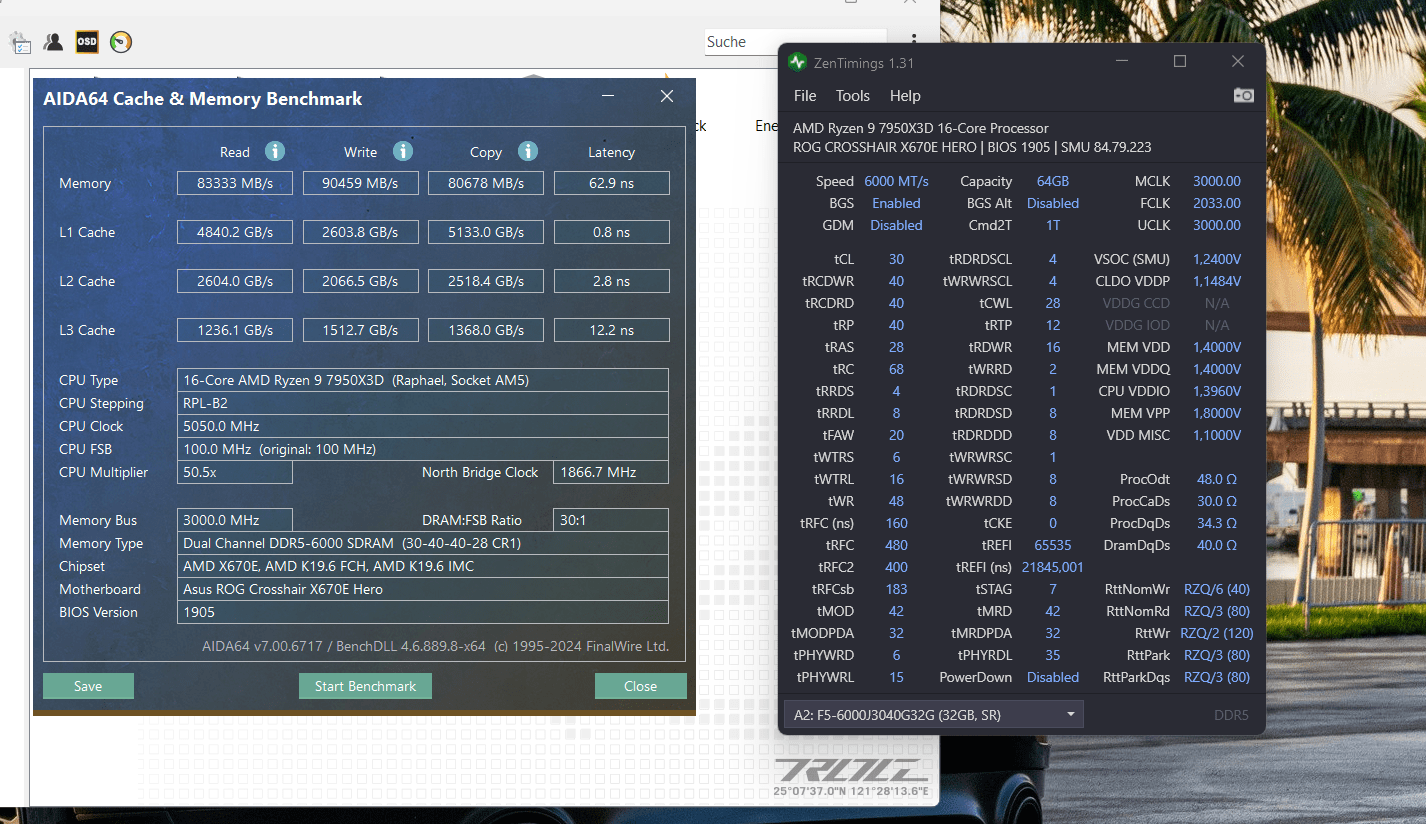The image size is (1426, 824).
Task: Open the memory module dropdown A2: F5-6000J3040G32G
Action: [x=934, y=715]
